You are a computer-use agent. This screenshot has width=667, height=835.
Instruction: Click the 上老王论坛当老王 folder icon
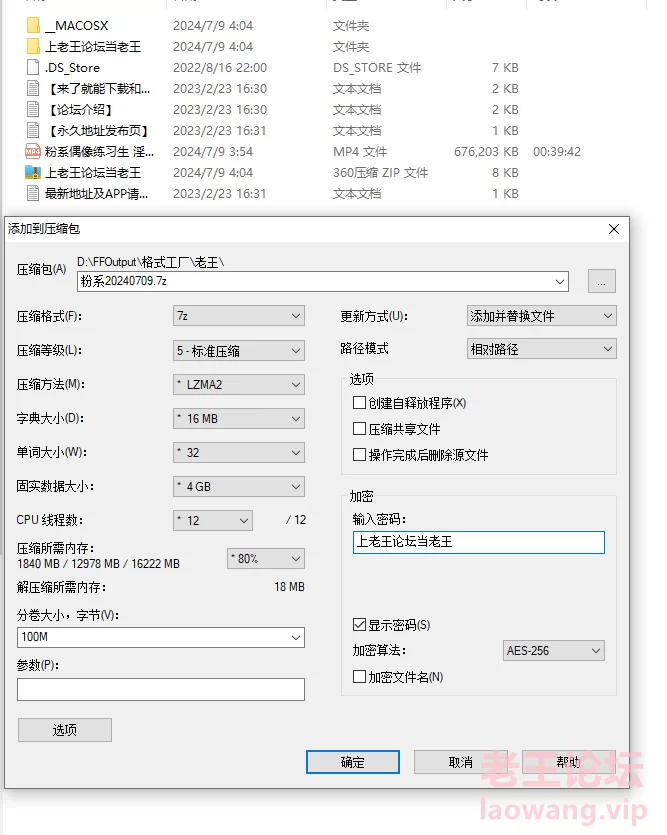coord(33,46)
